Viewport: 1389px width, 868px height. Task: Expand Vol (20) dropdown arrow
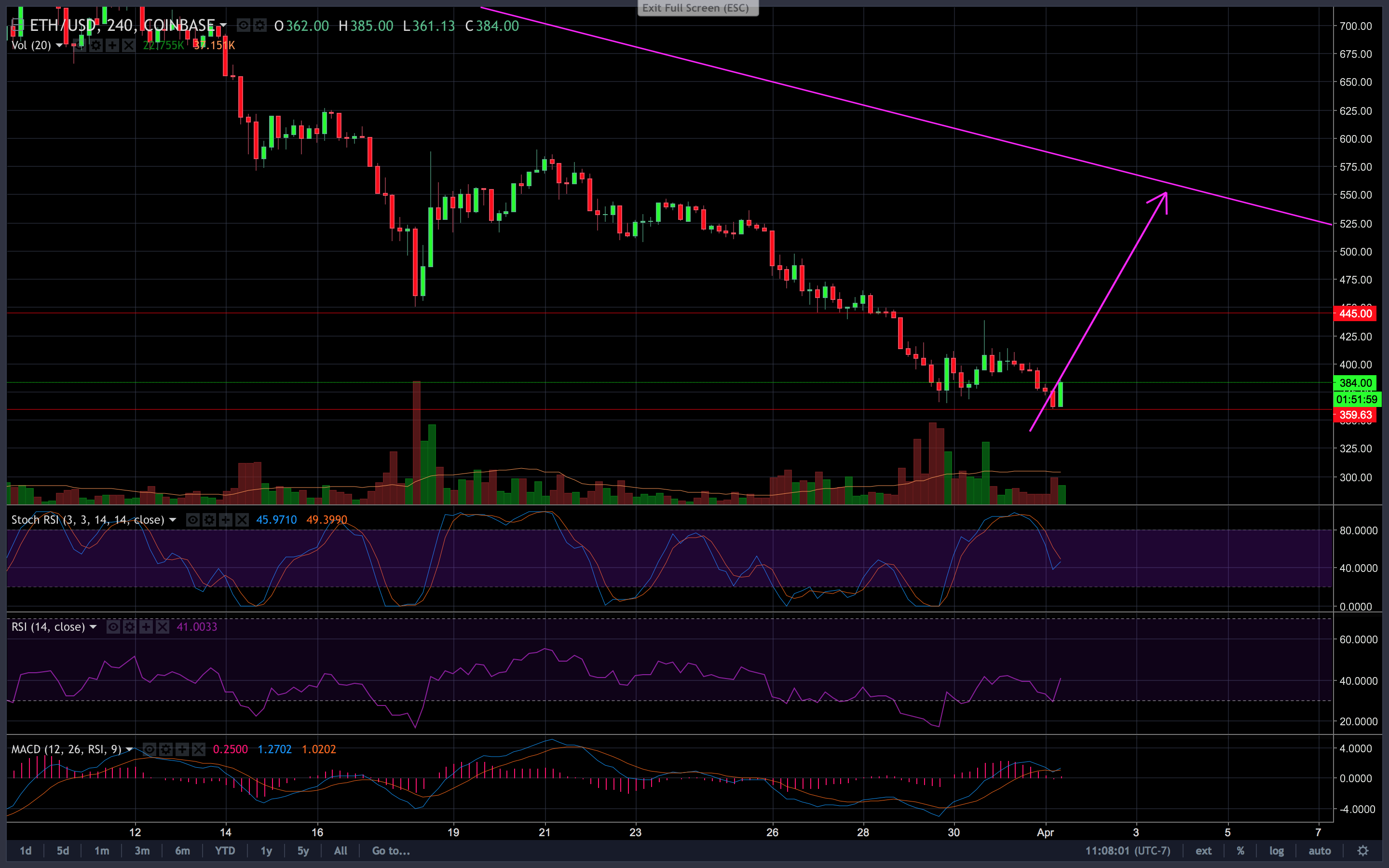(59, 45)
